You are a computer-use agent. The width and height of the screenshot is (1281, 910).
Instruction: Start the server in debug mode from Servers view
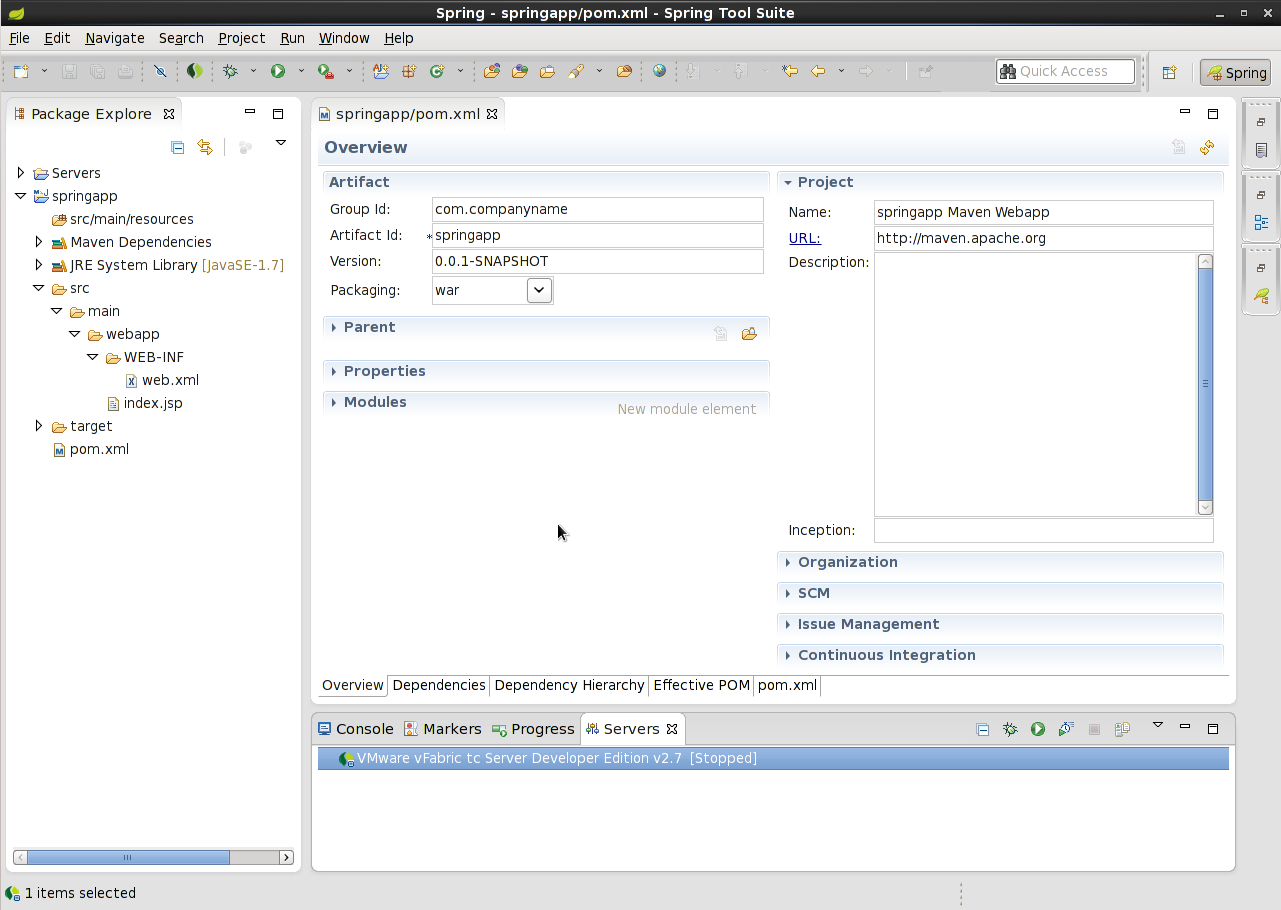click(x=1010, y=729)
